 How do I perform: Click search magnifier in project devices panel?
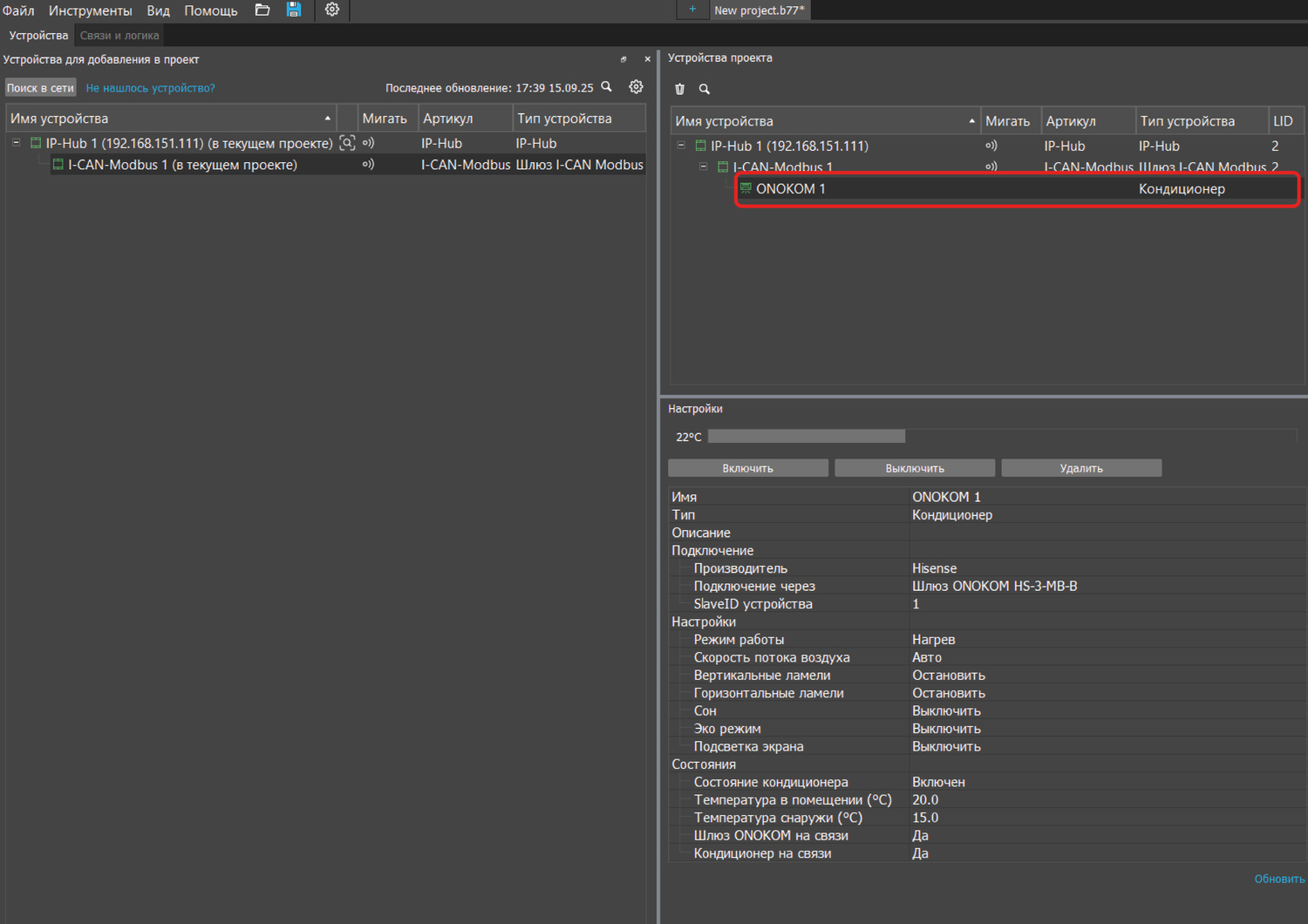[x=705, y=89]
